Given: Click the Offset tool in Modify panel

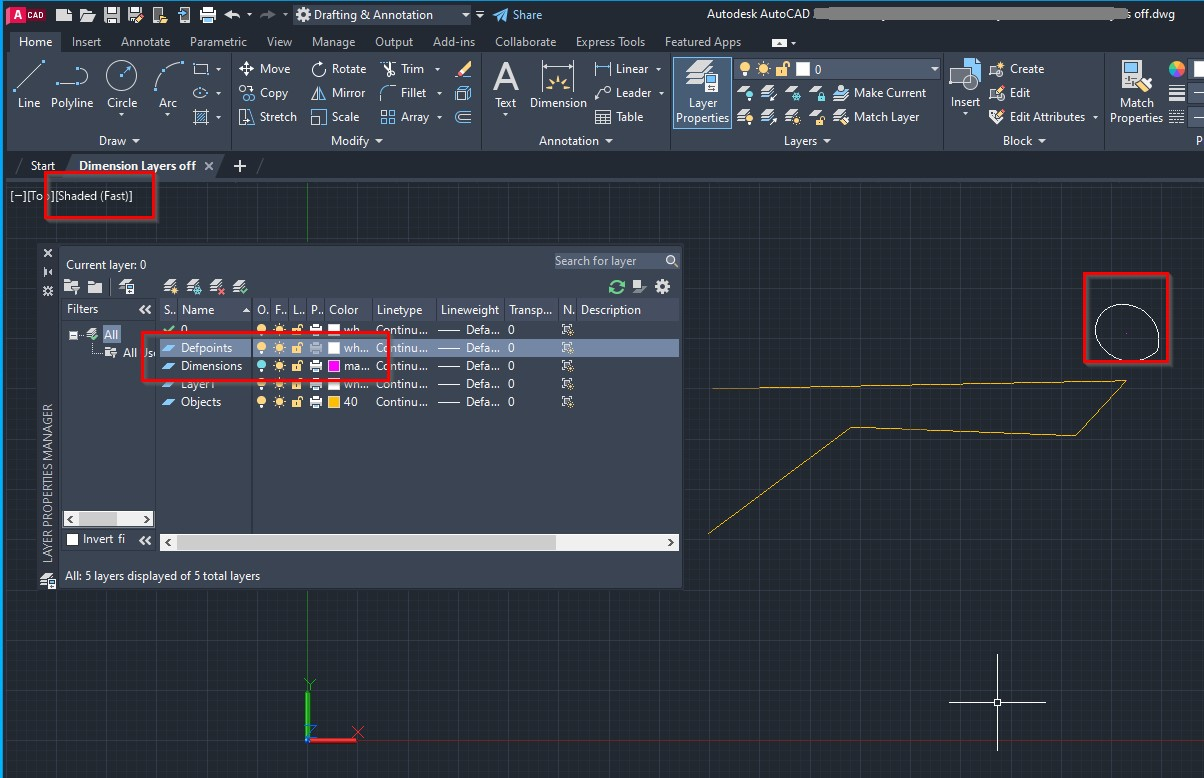Looking at the screenshot, I should [x=463, y=117].
